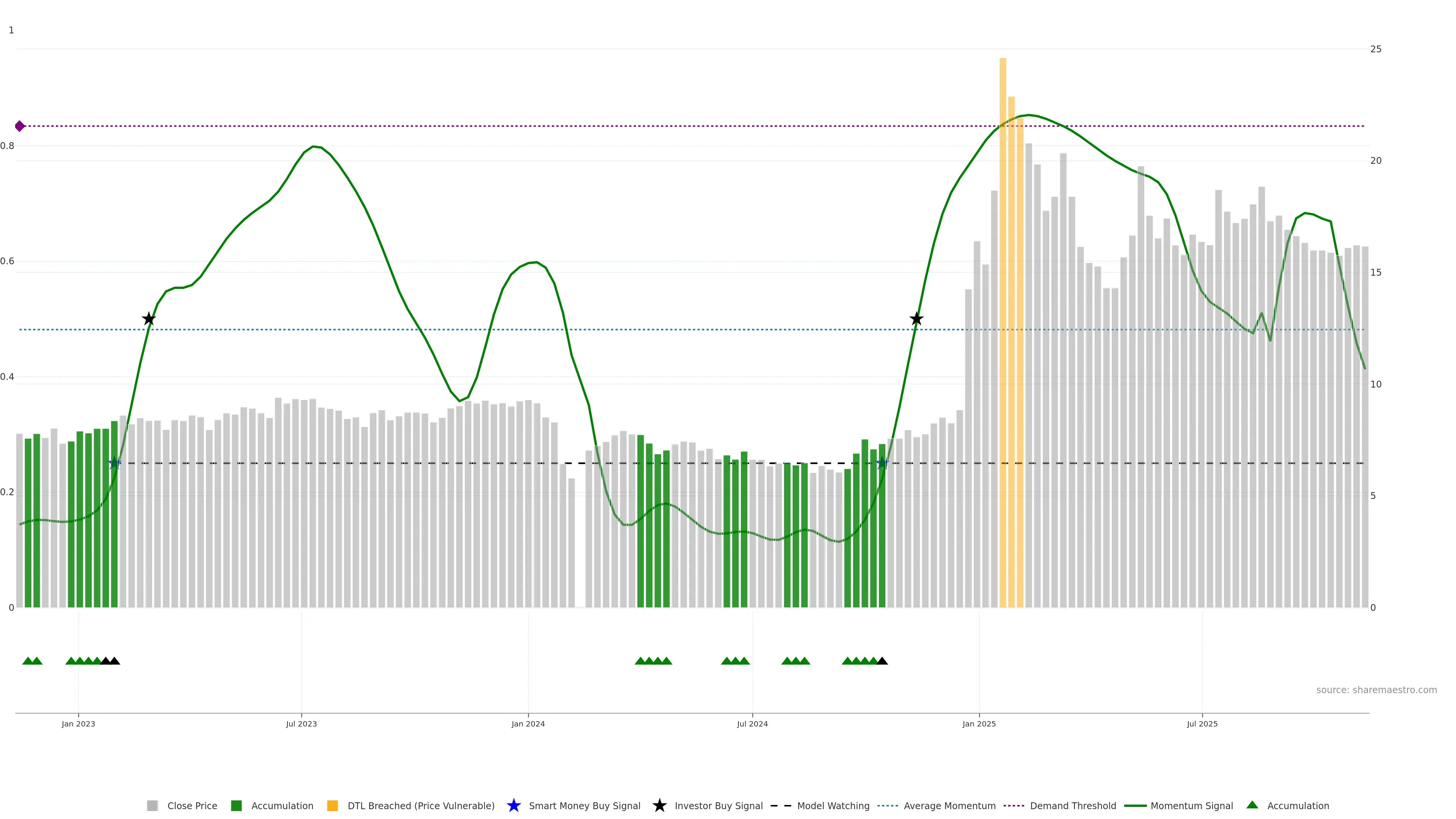Viewport: 1456px width, 819px height.
Task: Click the second black Investor Buy star
Action: pyautogui.click(x=916, y=319)
